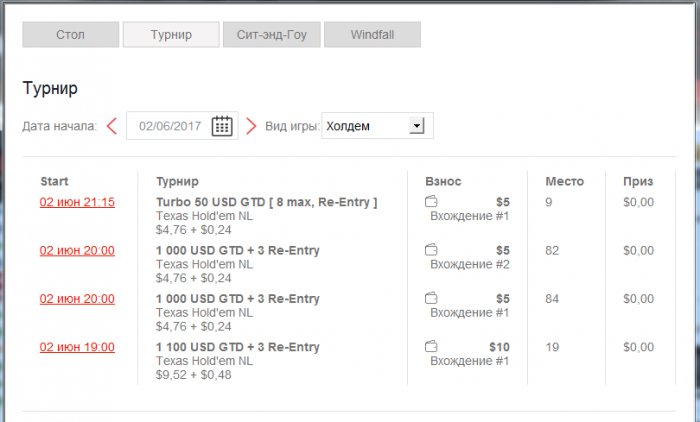
Task: Click the date field showing 02/06/2017
Action: [x=170, y=126]
